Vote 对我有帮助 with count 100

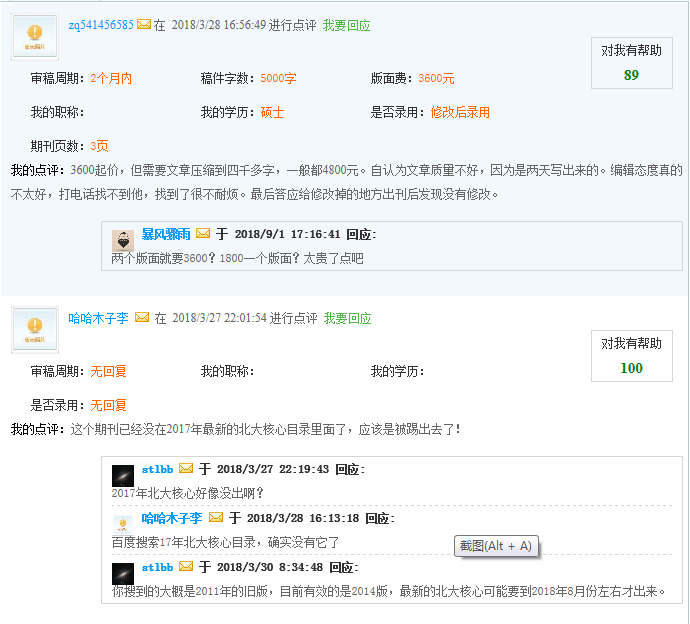[631, 356]
